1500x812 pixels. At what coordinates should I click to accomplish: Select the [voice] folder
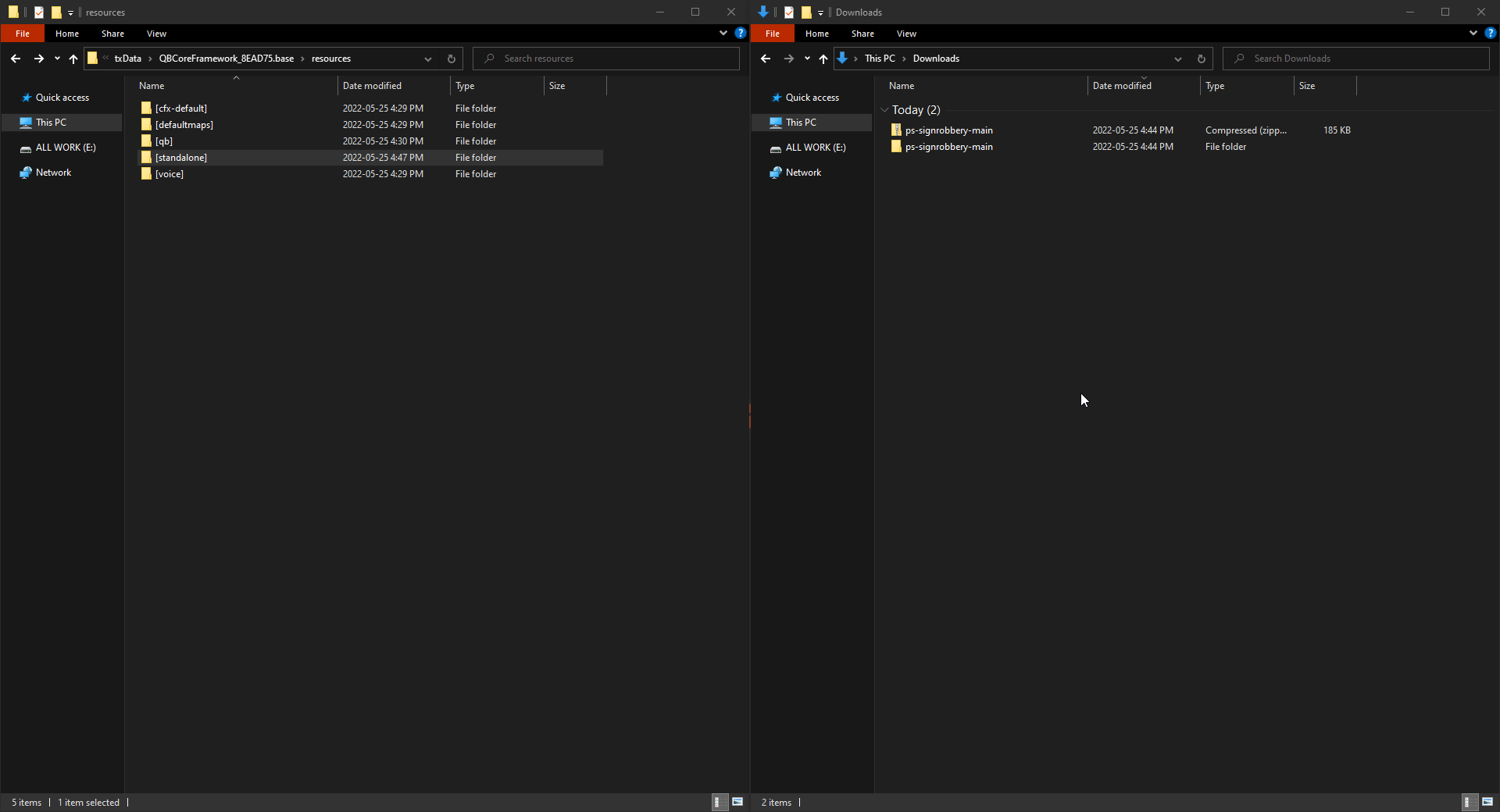(370, 174)
